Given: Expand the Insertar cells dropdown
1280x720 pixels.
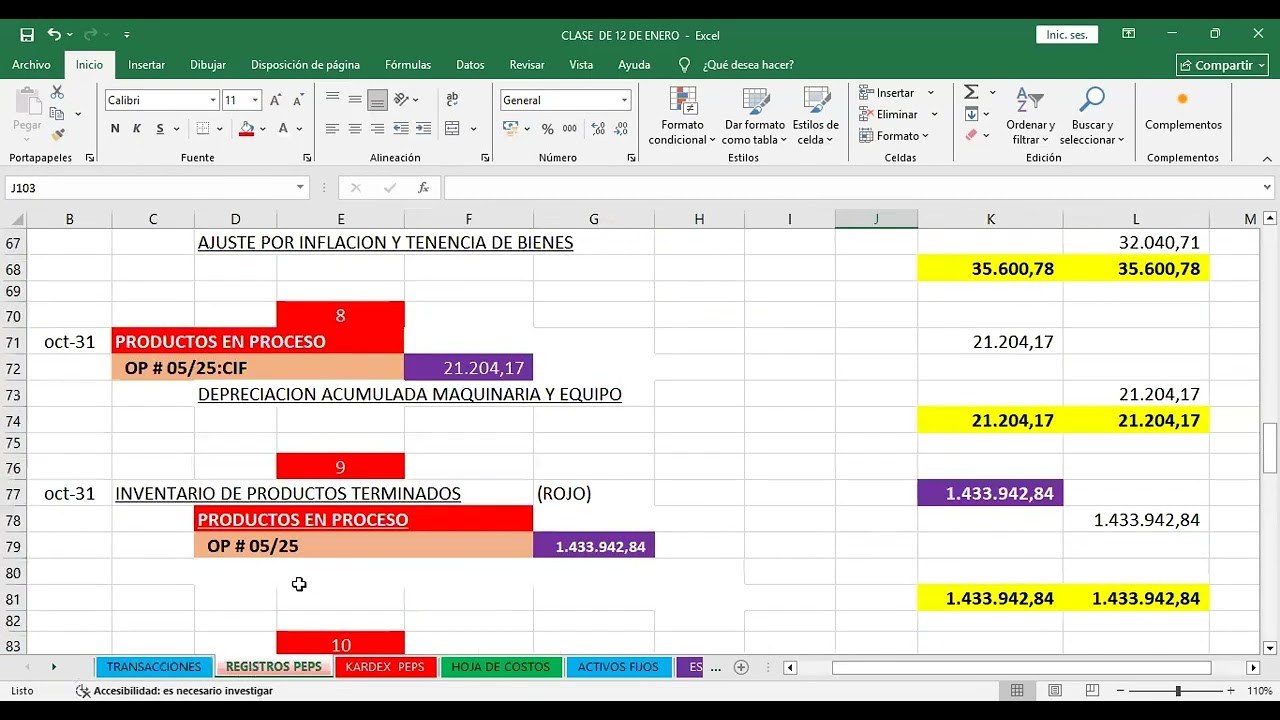Looking at the screenshot, I should point(931,93).
